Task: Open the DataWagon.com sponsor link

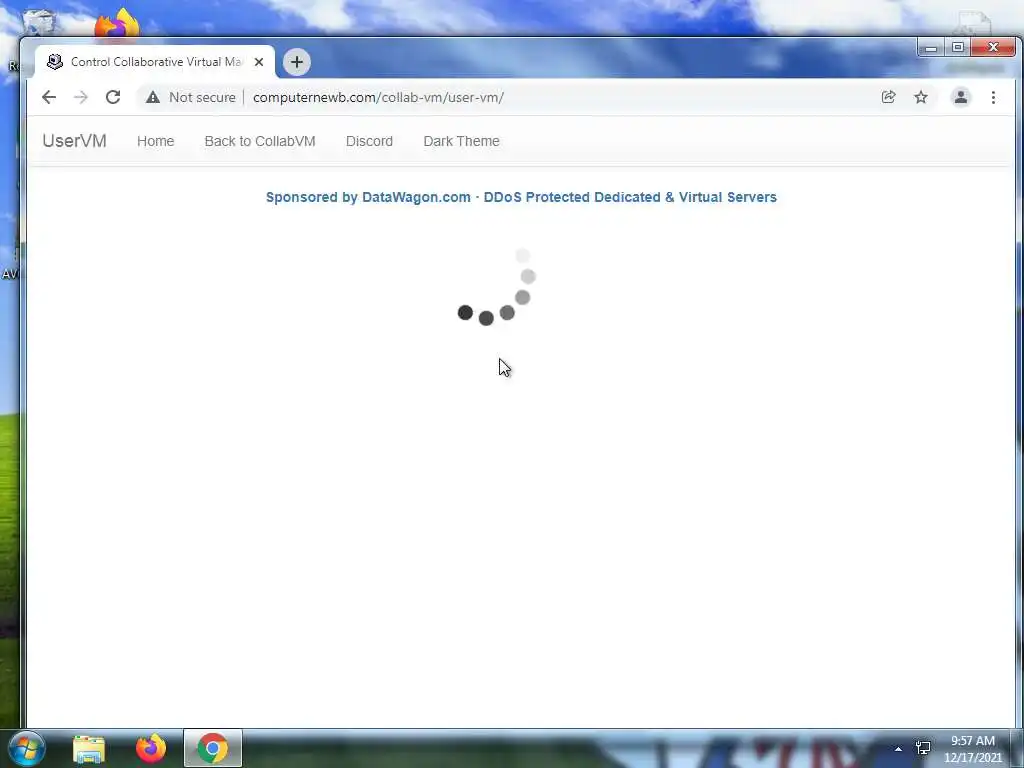Action: pos(521,197)
